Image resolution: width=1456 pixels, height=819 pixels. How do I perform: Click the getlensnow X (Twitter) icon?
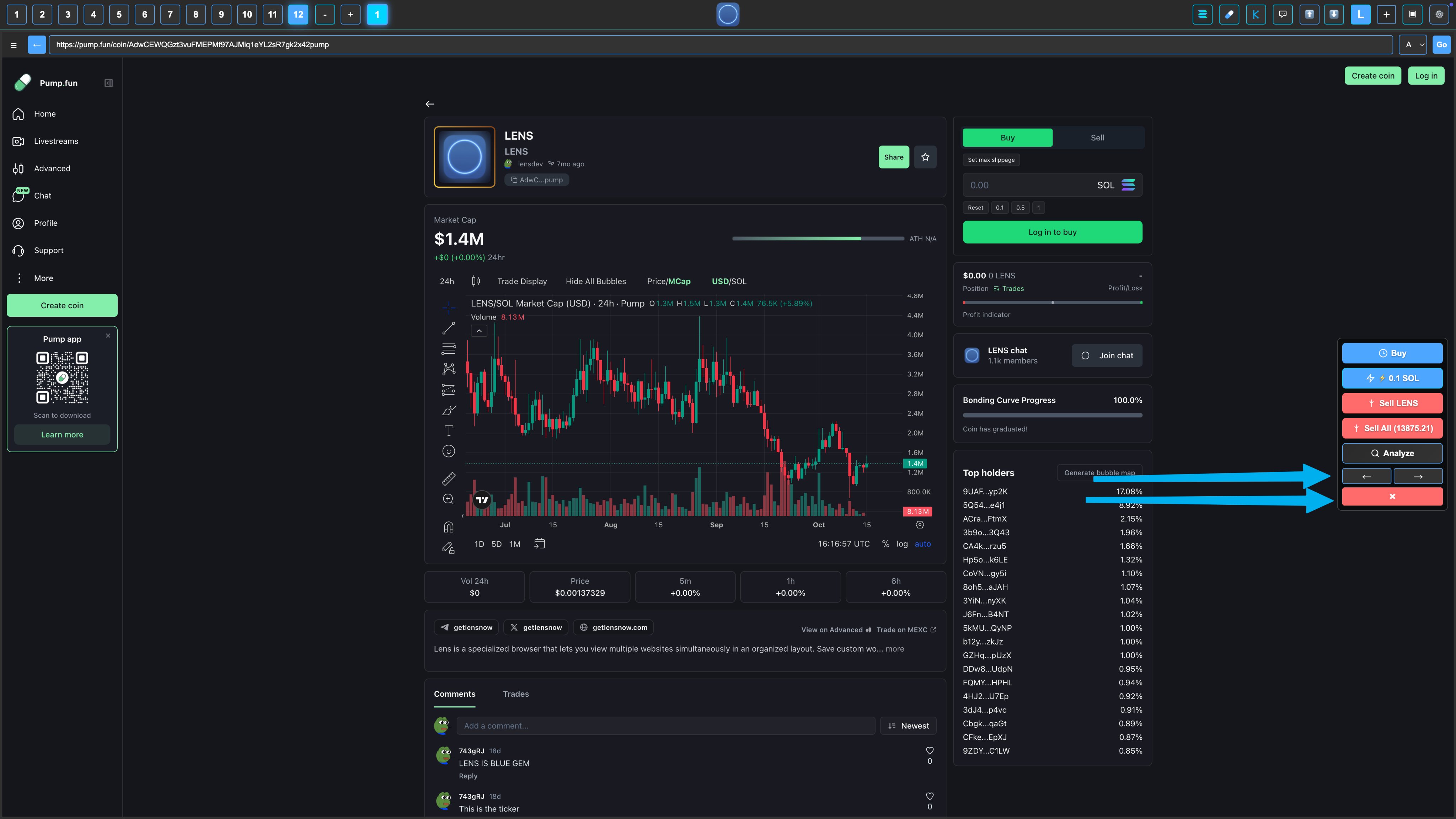click(x=514, y=627)
